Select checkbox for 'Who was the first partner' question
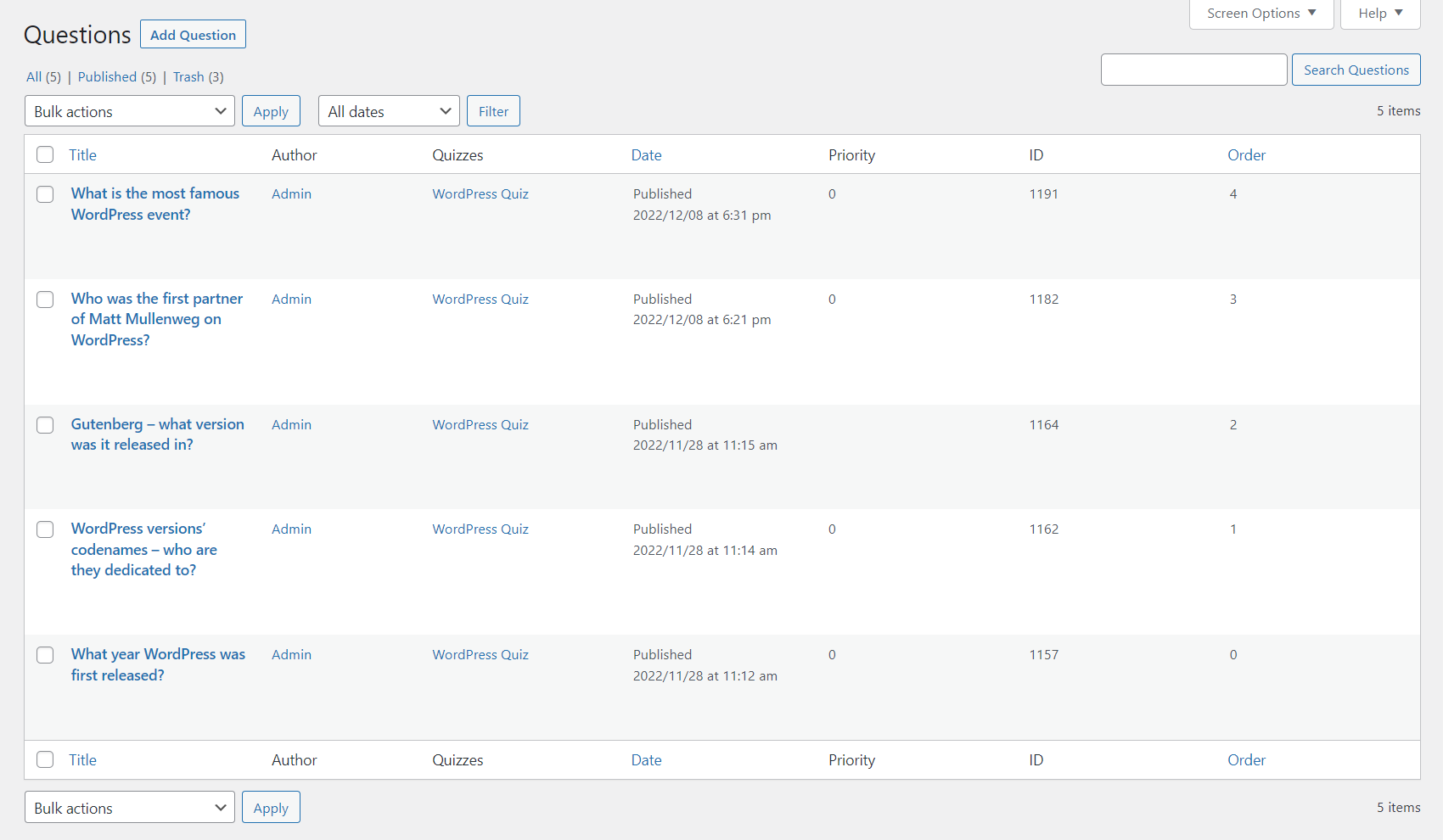1443x840 pixels. pos(45,300)
